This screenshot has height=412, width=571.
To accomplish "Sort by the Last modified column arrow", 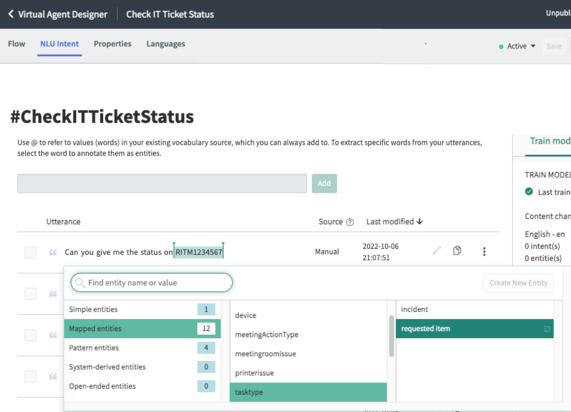I will pyautogui.click(x=420, y=221).
